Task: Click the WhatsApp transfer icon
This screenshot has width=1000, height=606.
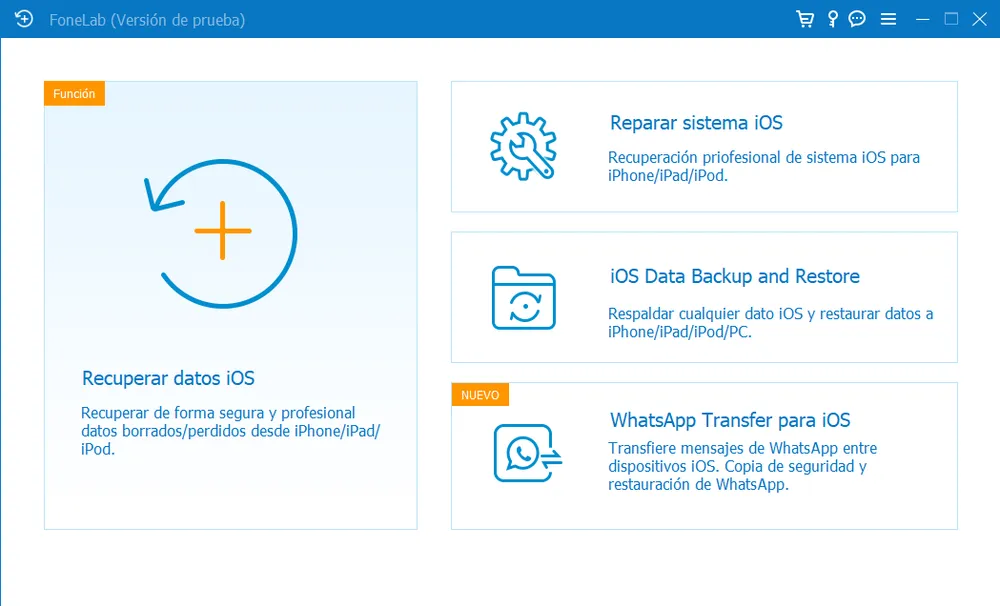Action: [x=527, y=453]
